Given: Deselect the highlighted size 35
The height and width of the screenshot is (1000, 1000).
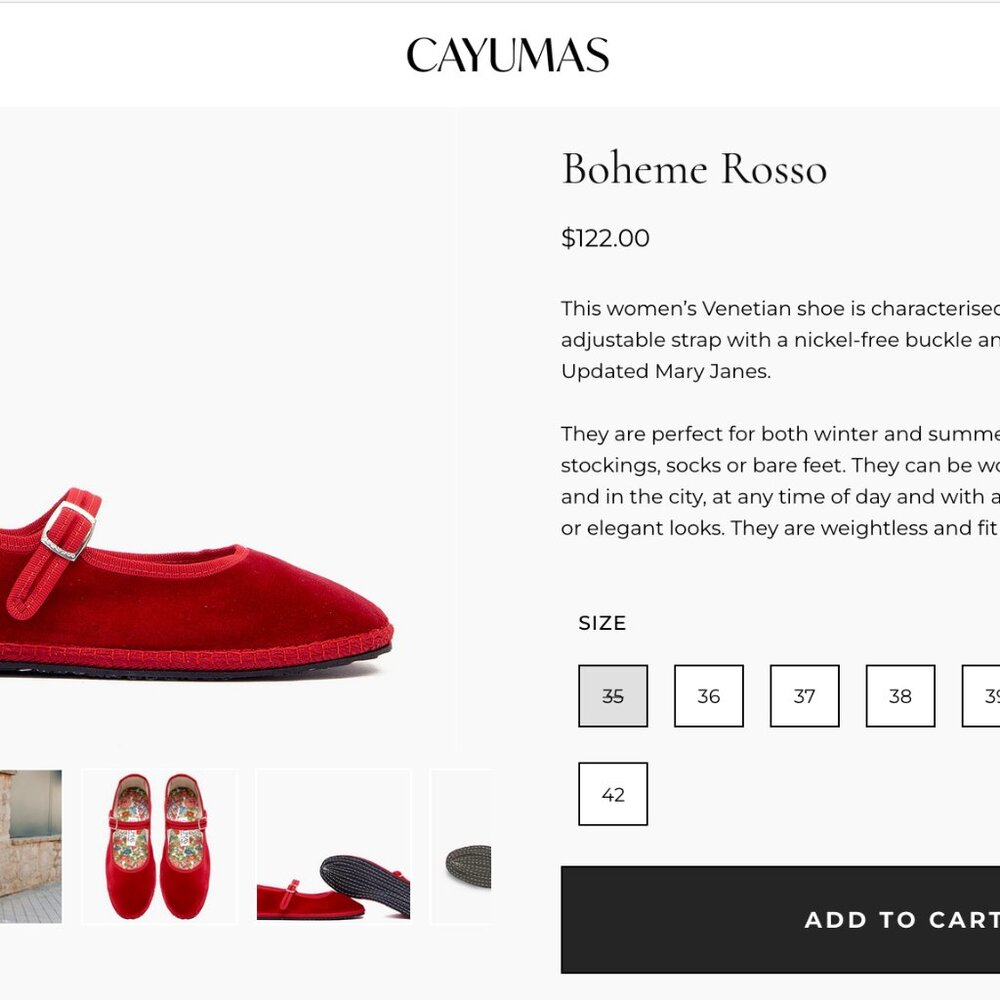Looking at the screenshot, I should pos(614,696).
